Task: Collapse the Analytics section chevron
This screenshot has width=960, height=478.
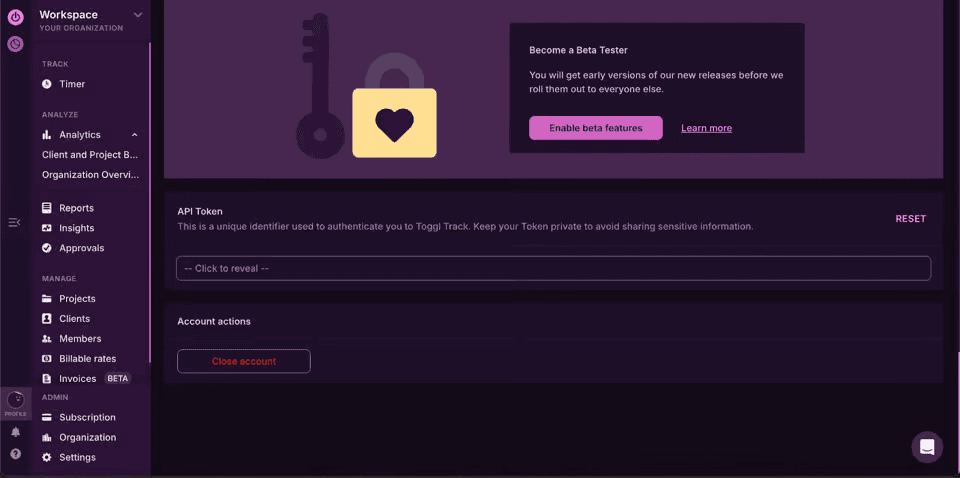Action: [135, 135]
